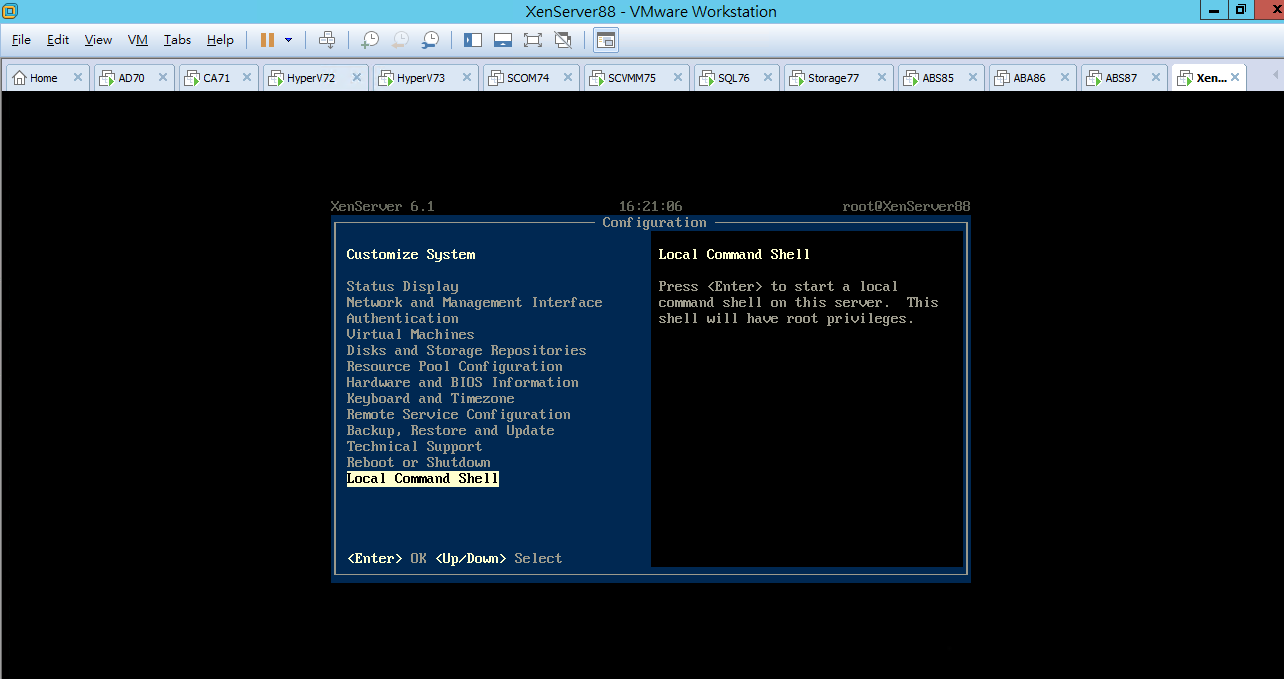Select 'Hardware and BIOS Information' entry
Image resolution: width=1285 pixels, height=679 pixels.
click(x=462, y=382)
